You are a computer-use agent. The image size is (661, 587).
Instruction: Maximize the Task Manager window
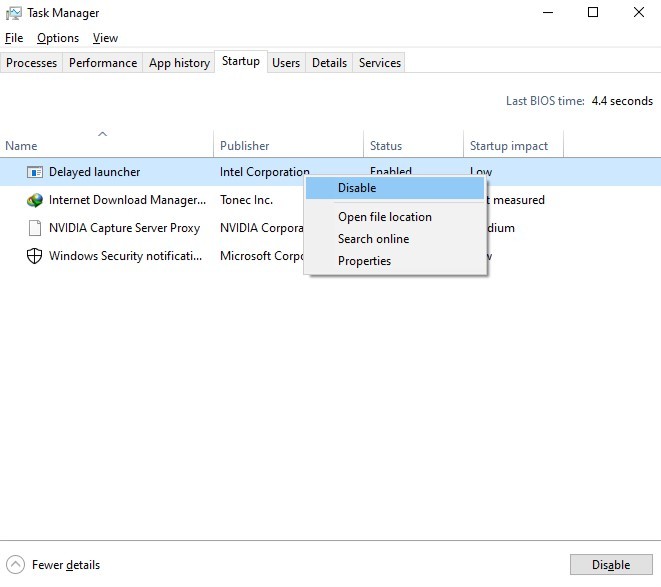[593, 13]
